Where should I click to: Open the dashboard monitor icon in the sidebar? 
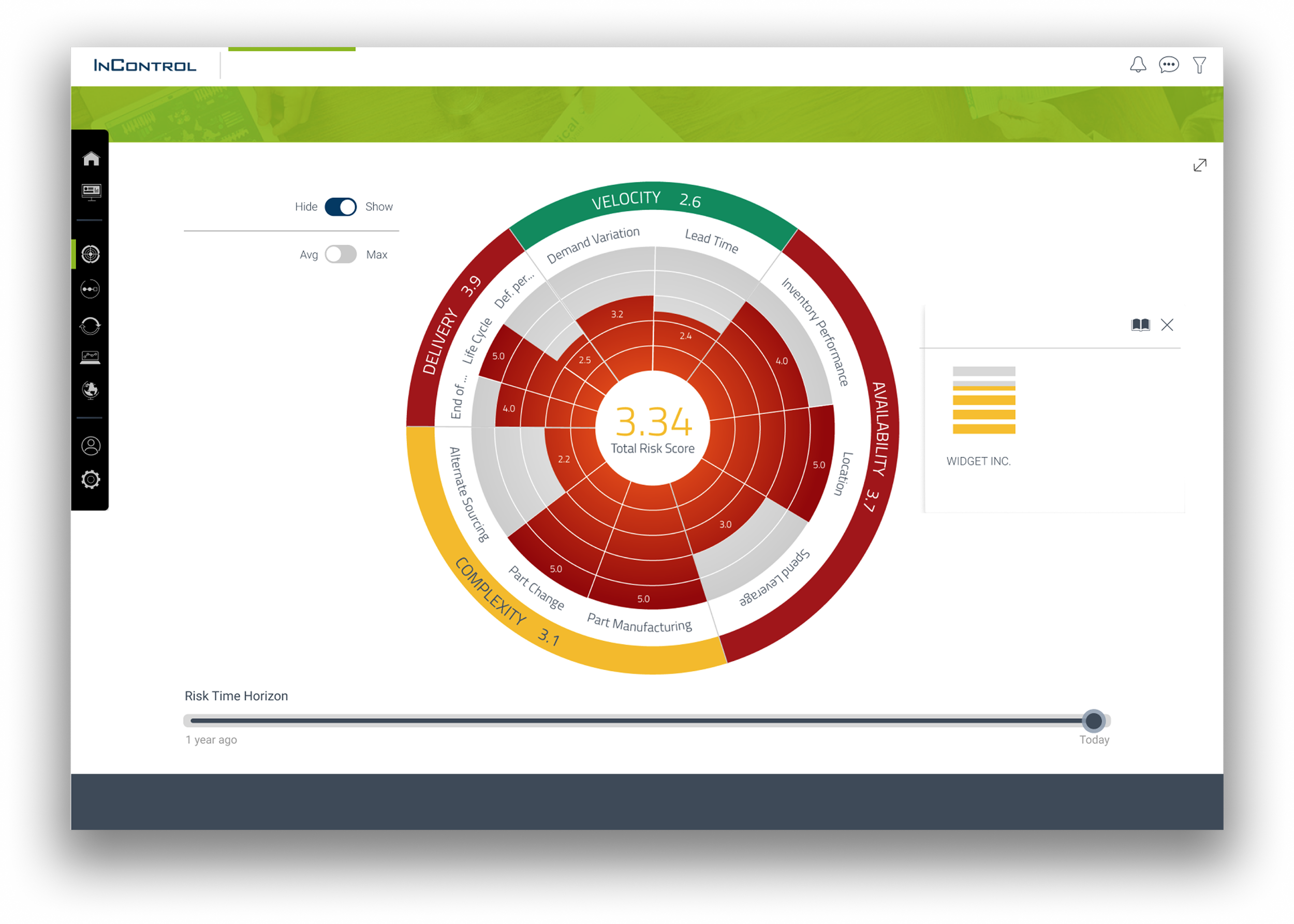pos(91,192)
